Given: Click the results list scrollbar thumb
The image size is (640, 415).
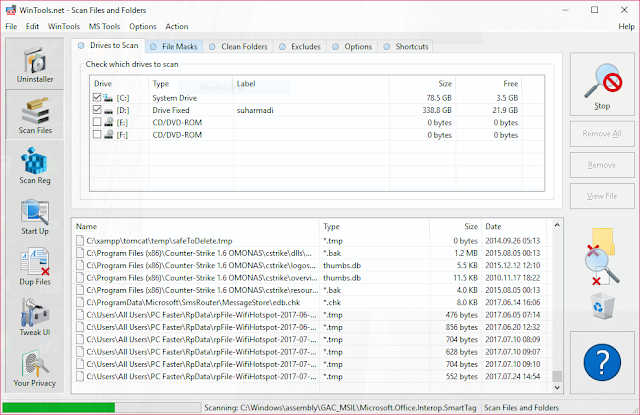Looking at the screenshot, I should [x=557, y=375].
